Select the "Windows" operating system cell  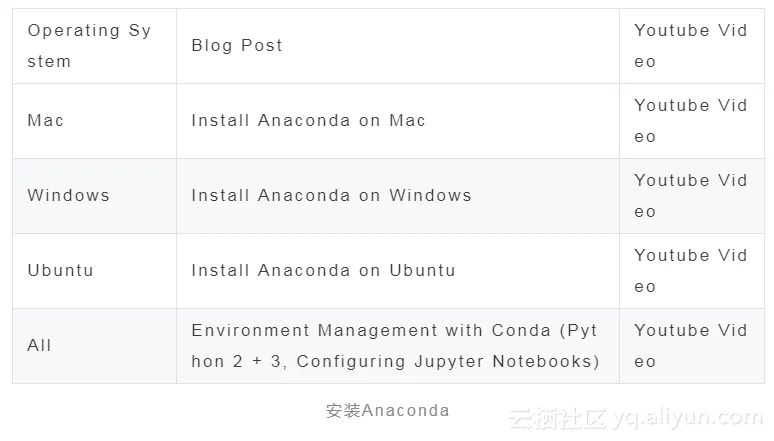68,196
